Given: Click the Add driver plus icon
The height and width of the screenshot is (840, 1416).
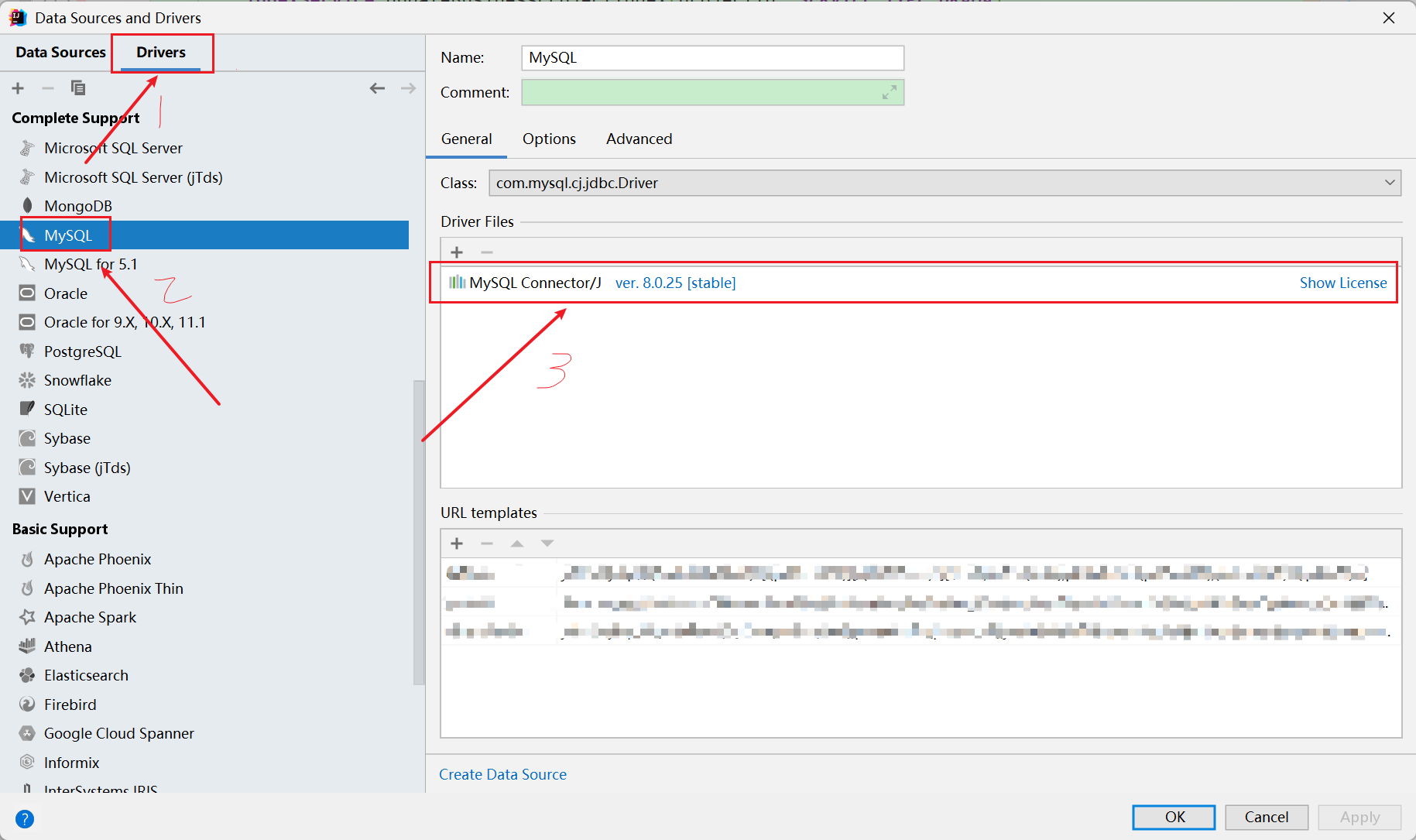Looking at the screenshot, I should [x=18, y=88].
